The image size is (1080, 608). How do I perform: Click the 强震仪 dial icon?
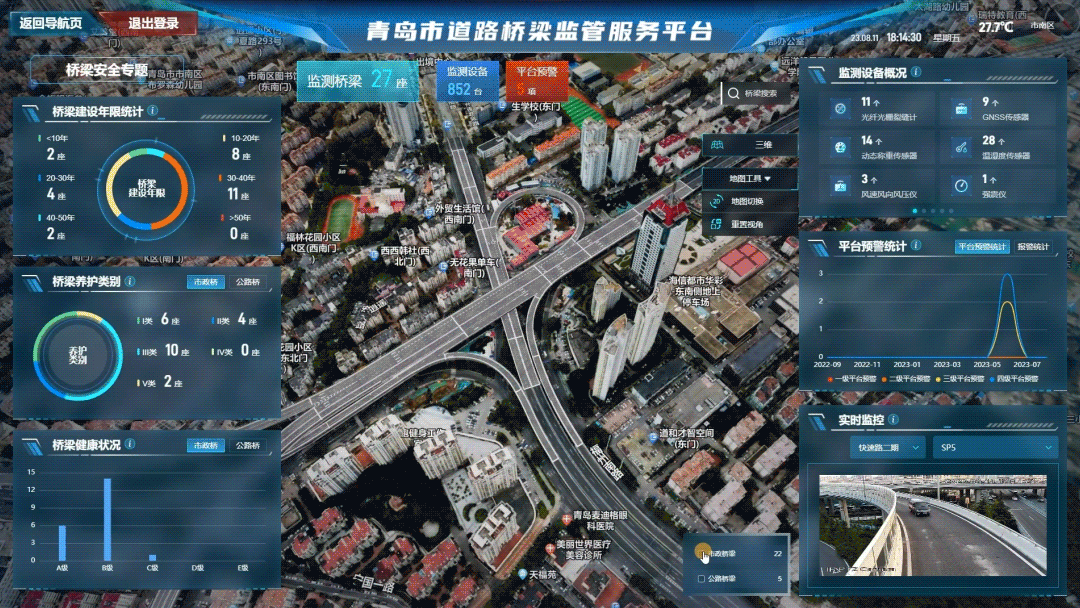960,186
